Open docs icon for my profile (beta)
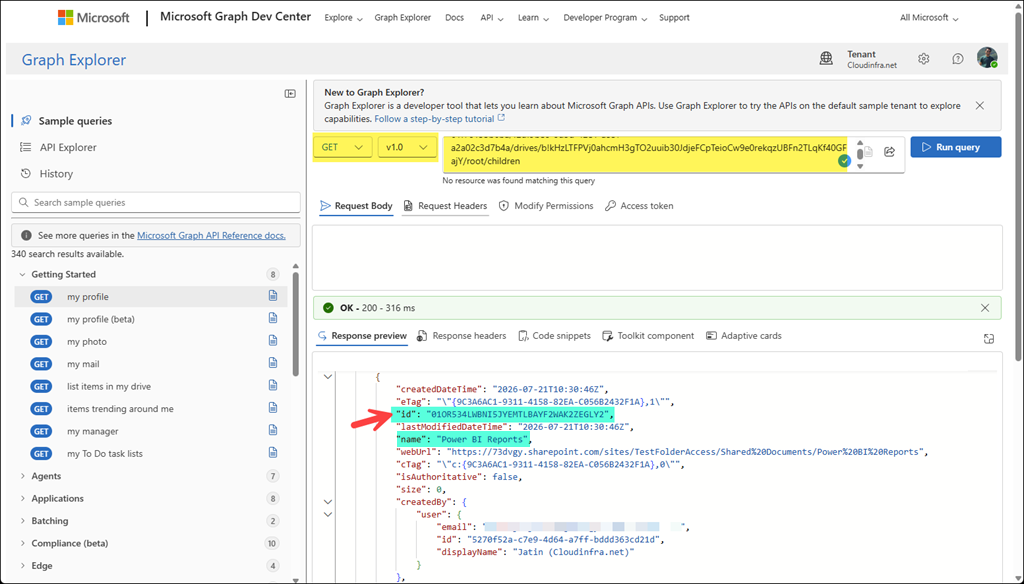Viewport: 1024px width, 584px height. [273, 318]
